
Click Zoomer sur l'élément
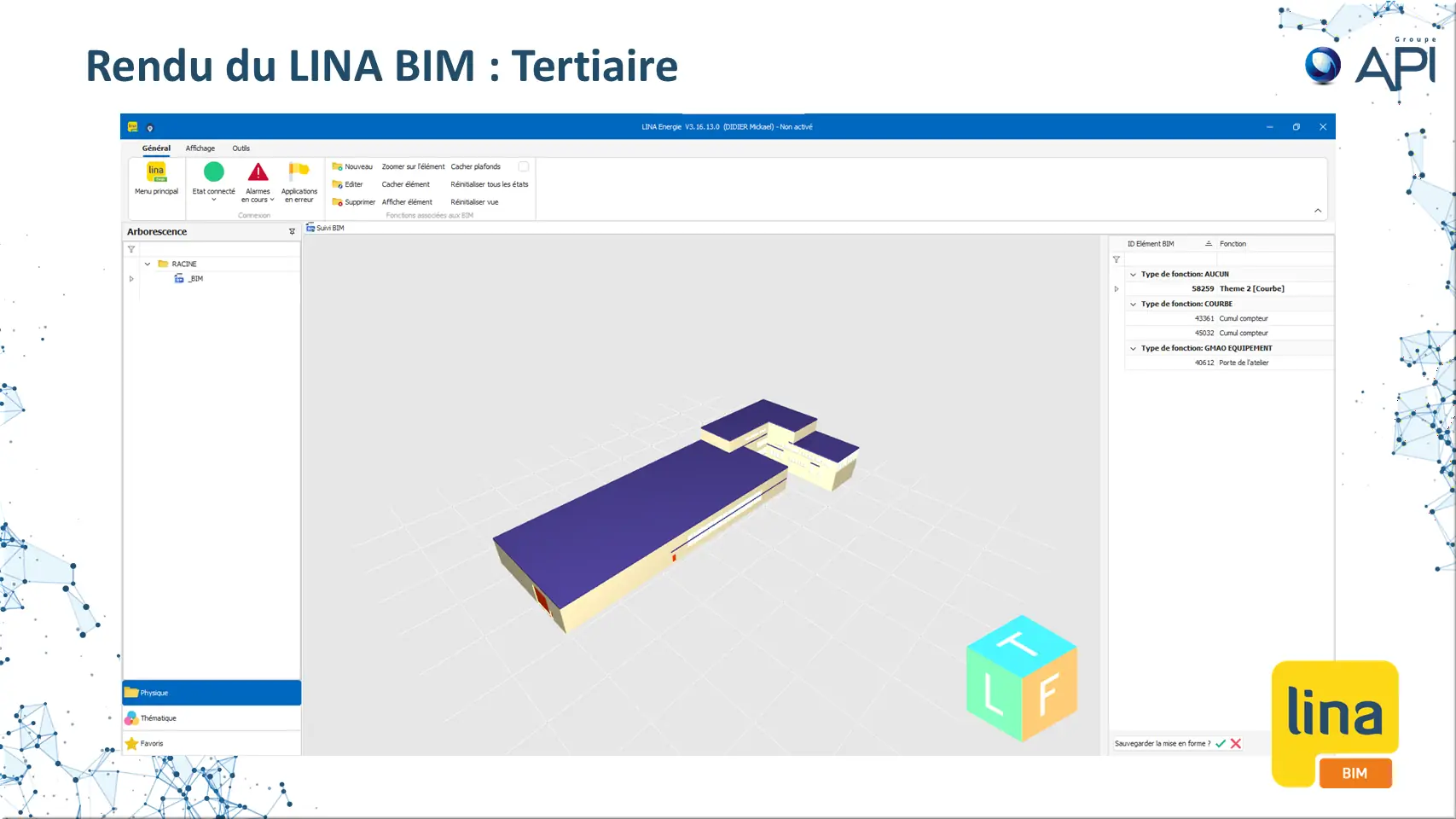click(x=413, y=166)
